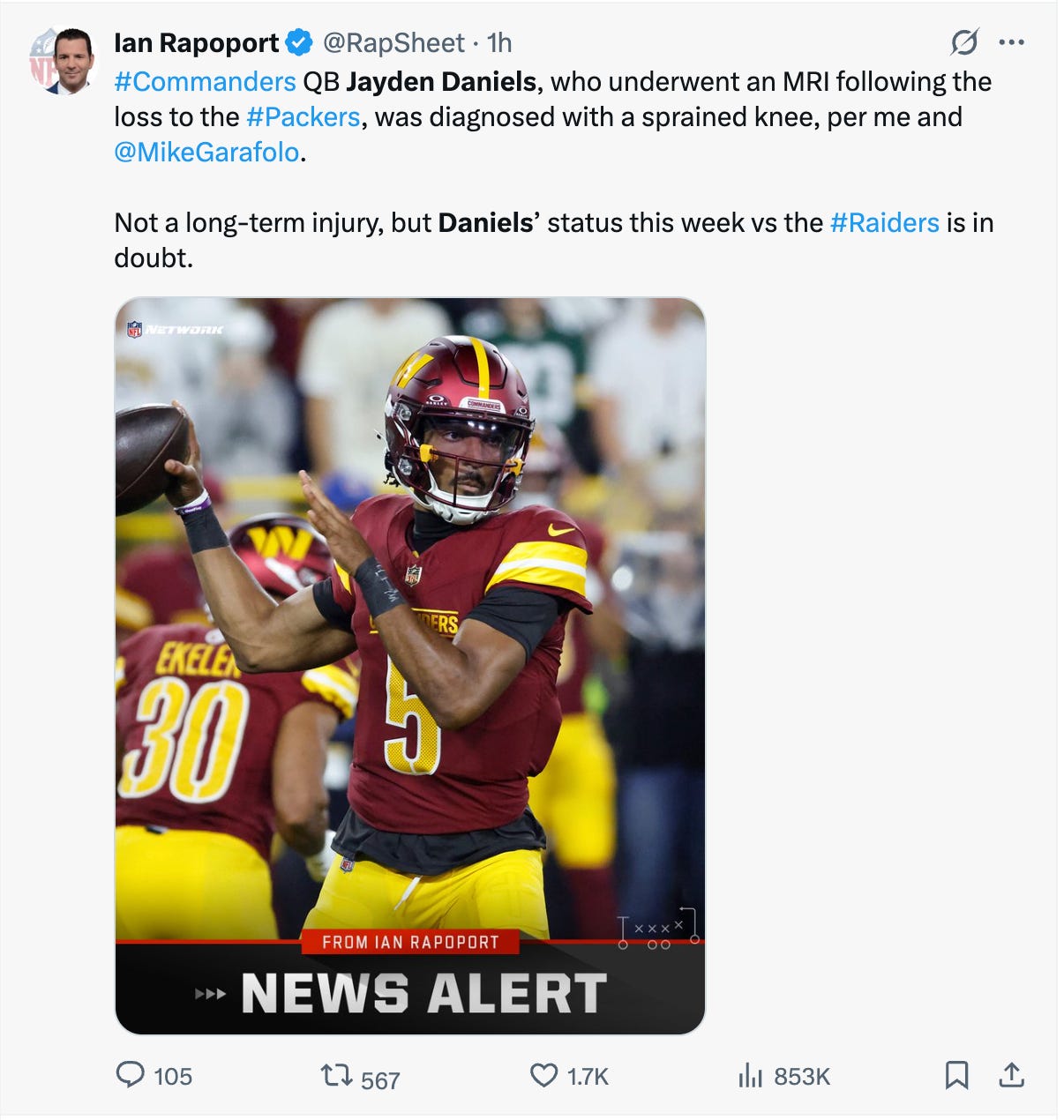
Task: Open the view analytics bar chart icon
Action: [x=750, y=1075]
